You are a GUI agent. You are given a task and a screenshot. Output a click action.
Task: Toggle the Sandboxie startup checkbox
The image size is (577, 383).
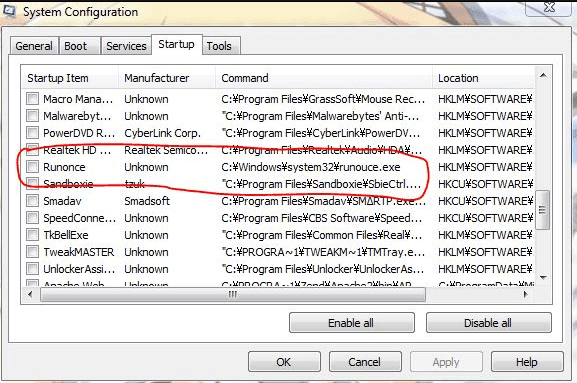coord(32,184)
